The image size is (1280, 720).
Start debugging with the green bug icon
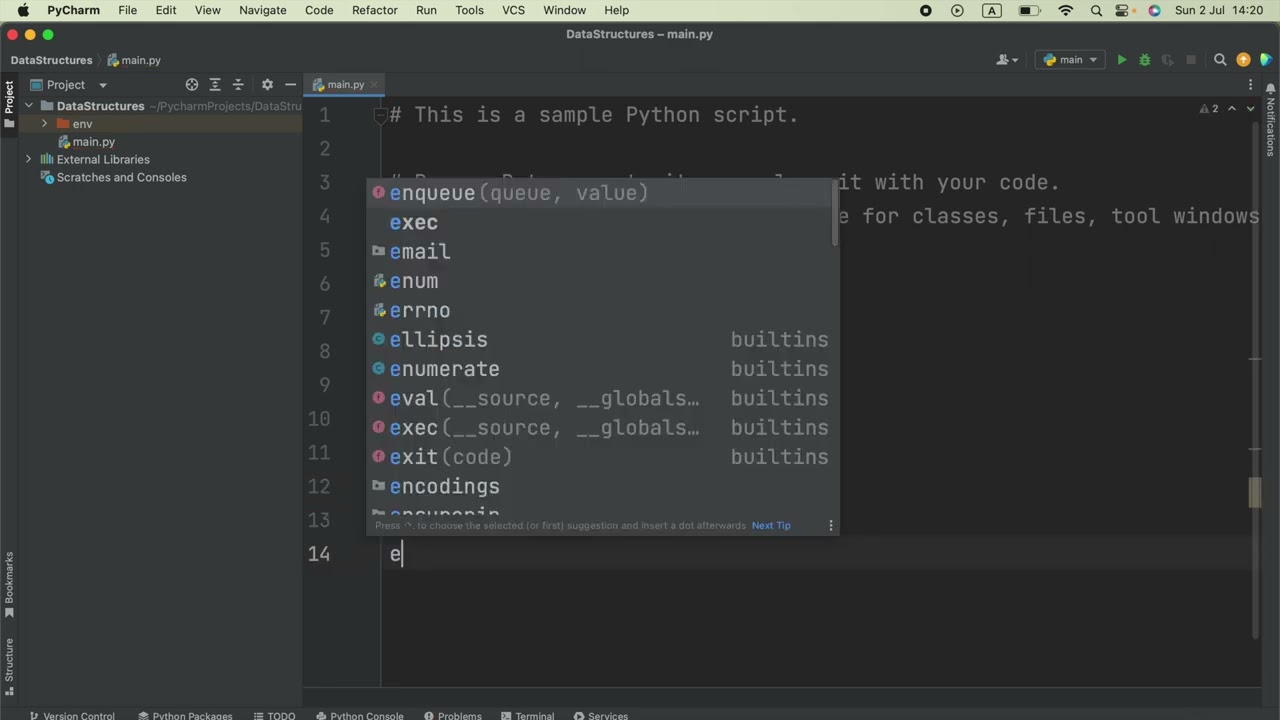tap(1144, 60)
